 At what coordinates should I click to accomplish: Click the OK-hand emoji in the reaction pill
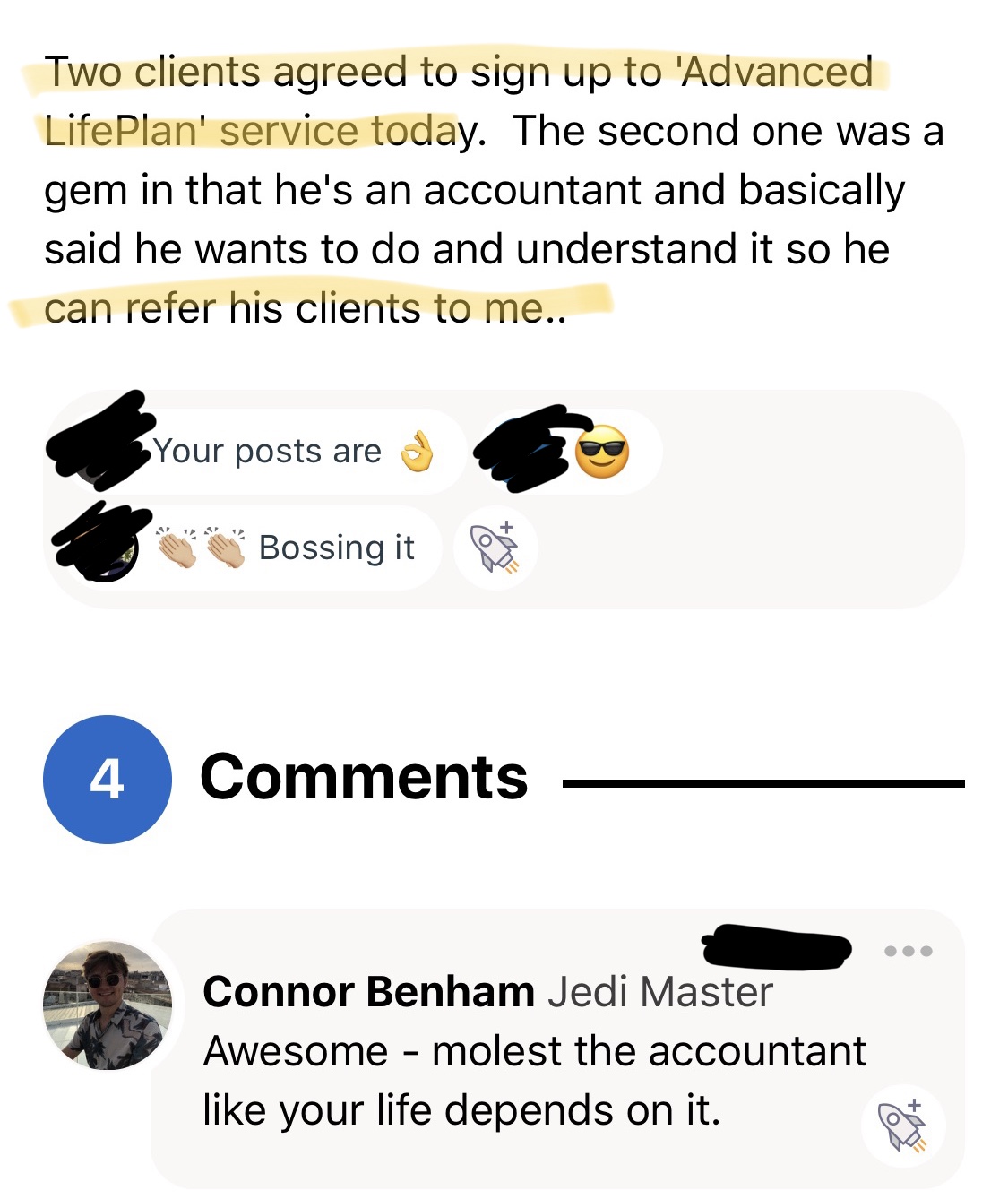[417, 453]
